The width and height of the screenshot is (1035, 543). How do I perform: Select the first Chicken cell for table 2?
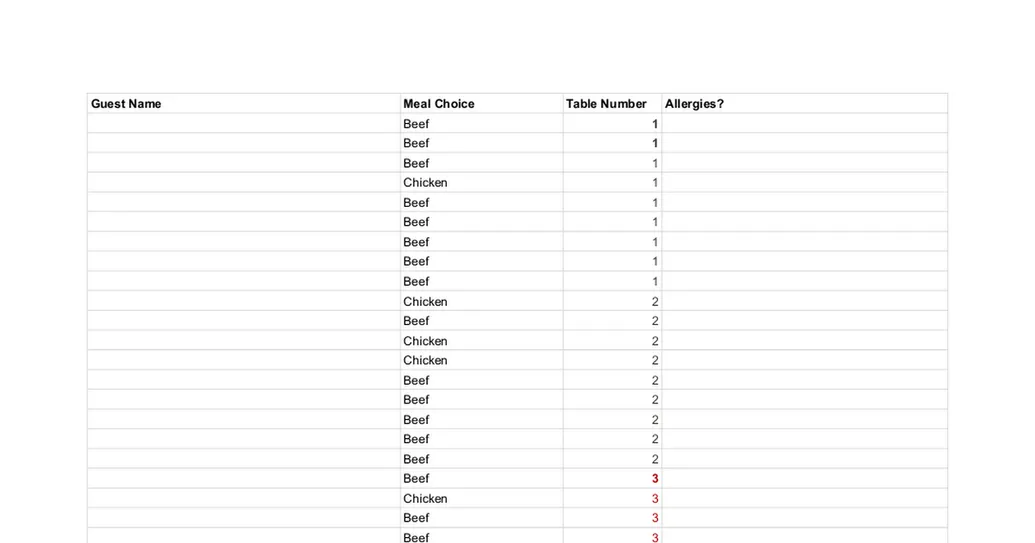(x=481, y=302)
